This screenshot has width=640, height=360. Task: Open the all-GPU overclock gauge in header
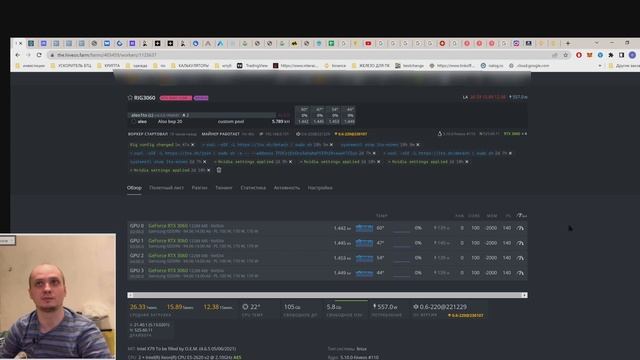coord(521,216)
